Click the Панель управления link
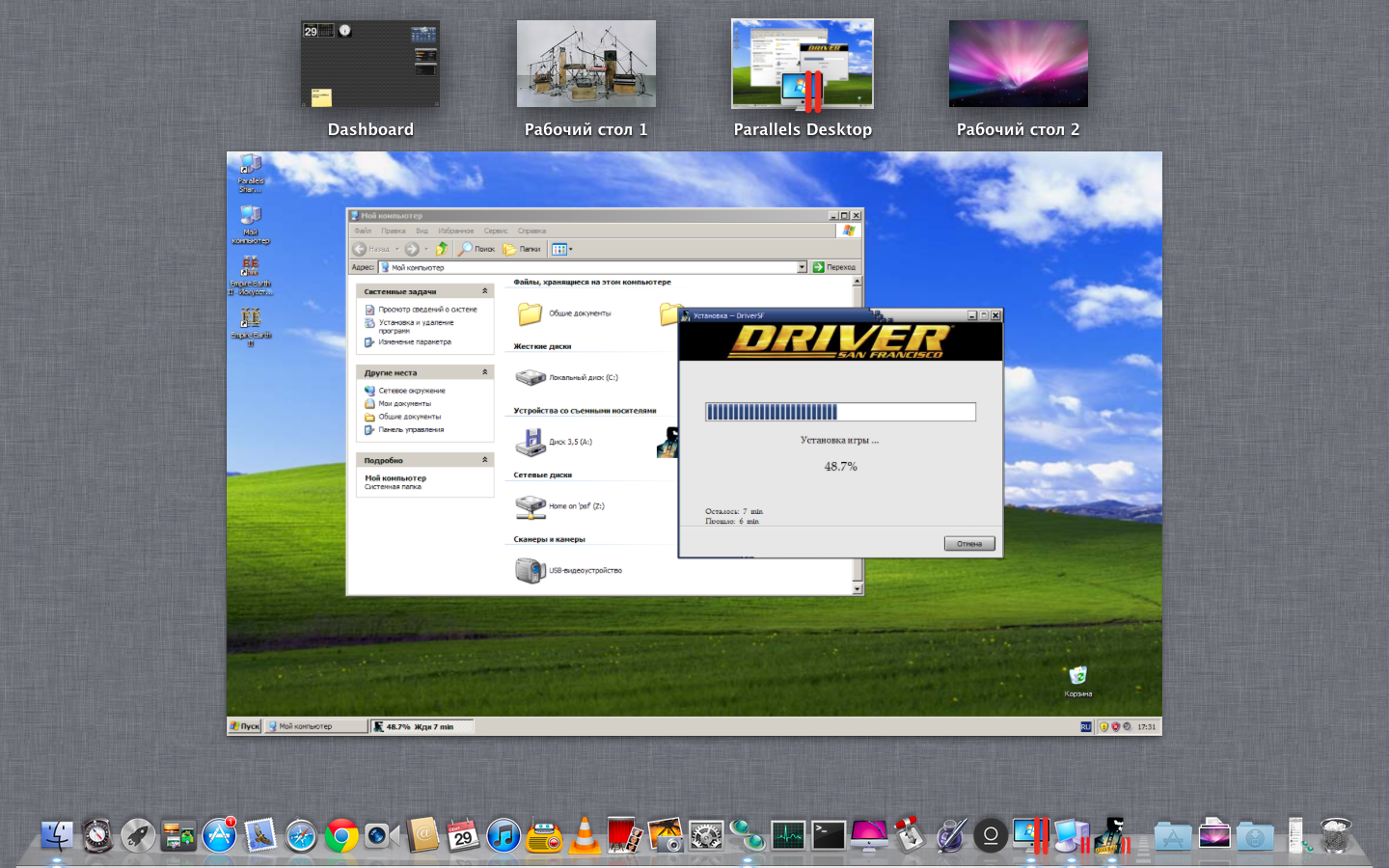Viewport: 1389px width, 868px height. point(411,430)
